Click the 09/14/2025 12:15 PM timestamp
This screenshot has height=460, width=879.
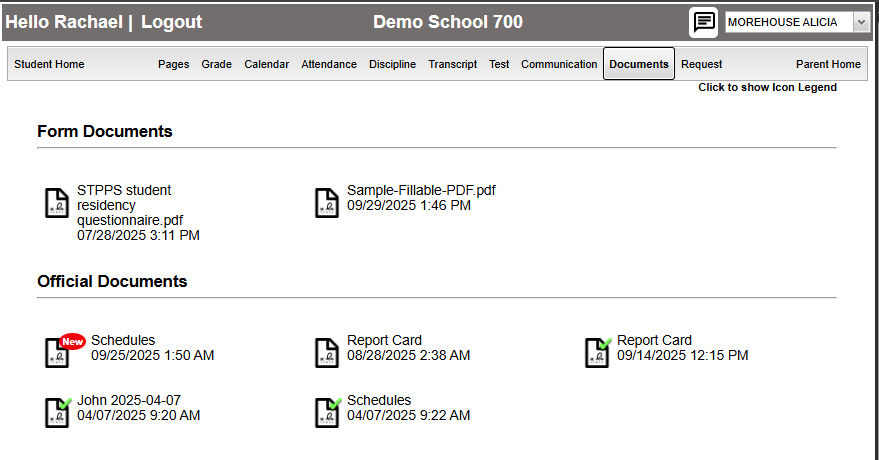[x=682, y=355]
